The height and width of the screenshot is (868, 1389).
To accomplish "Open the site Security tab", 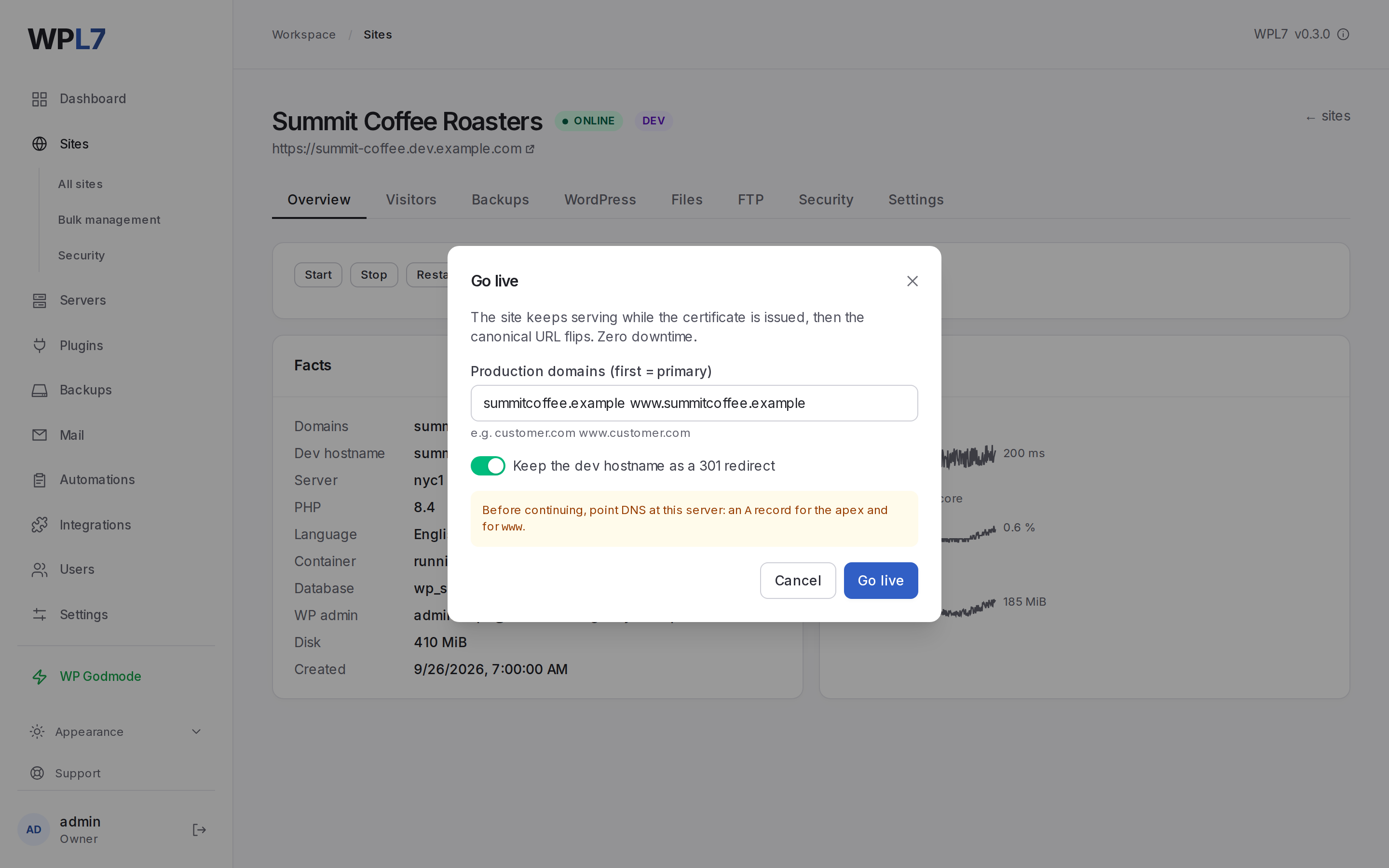I will pyautogui.click(x=826, y=200).
